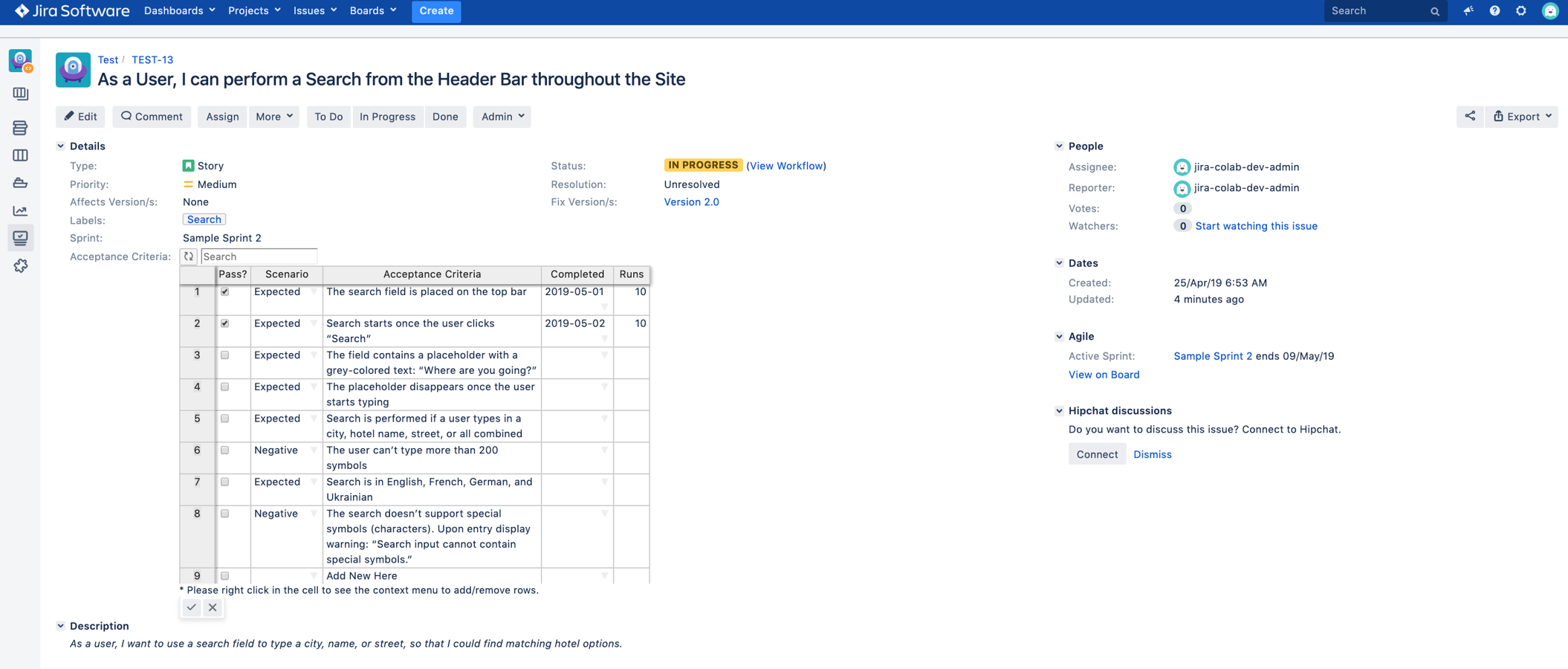Viewport: 1568px width, 669px height.
Task: Click the assignee avatar icon
Action: [1182, 167]
